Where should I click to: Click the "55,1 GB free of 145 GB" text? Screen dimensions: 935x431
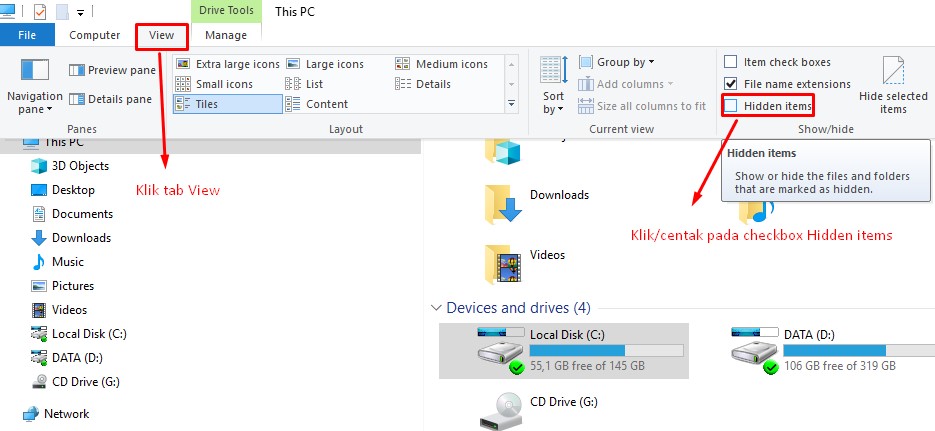[x=587, y=365]
